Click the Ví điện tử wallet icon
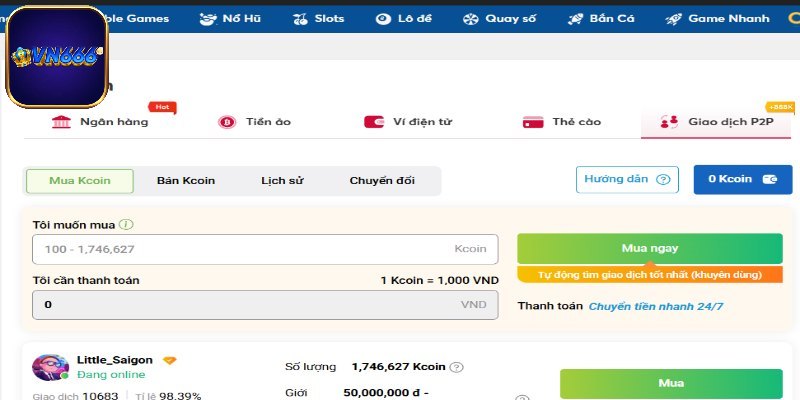Screen dimensions: 800x400 (375, 122)
